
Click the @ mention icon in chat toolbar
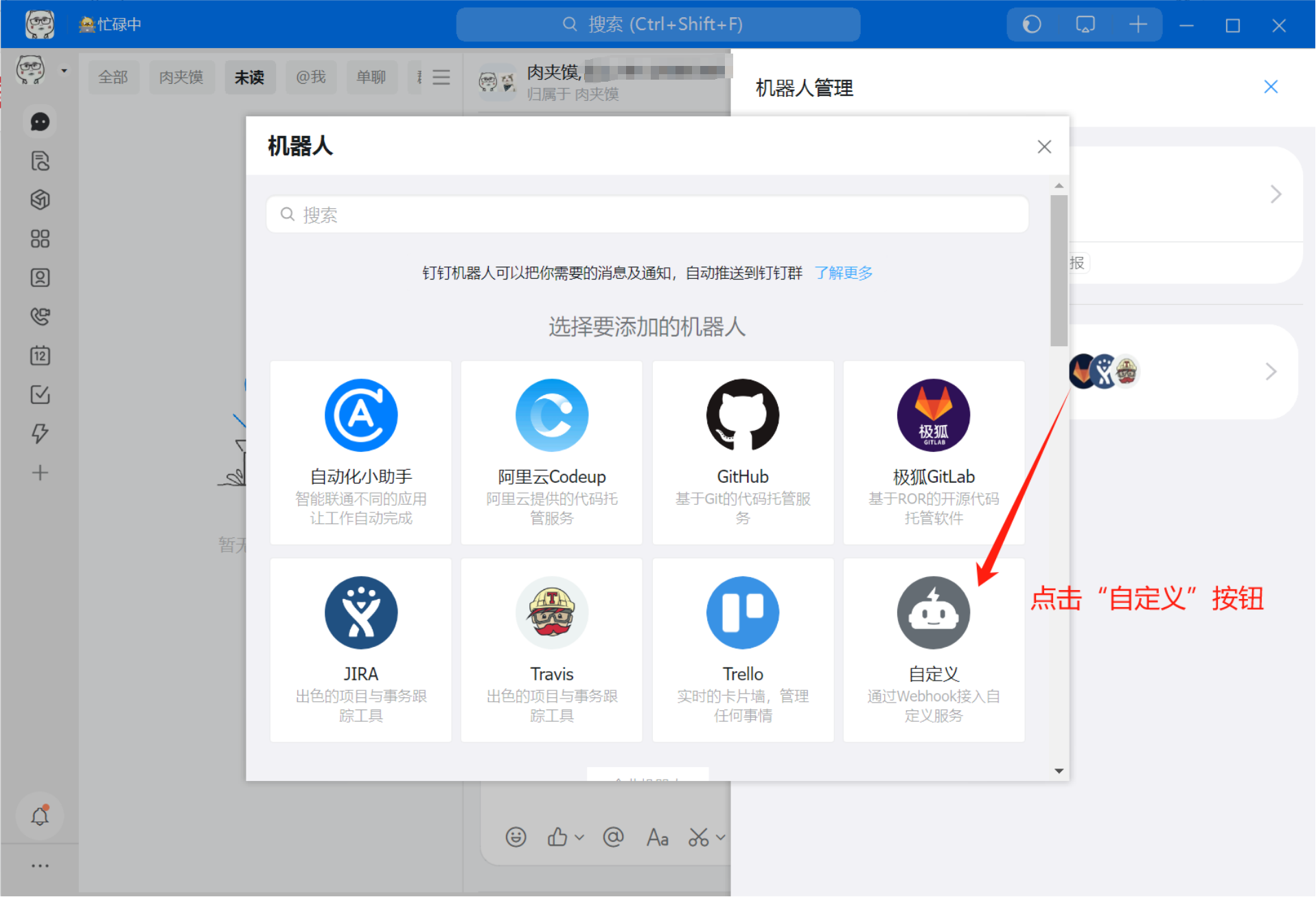pyautogui.click(x=613, y=837)
